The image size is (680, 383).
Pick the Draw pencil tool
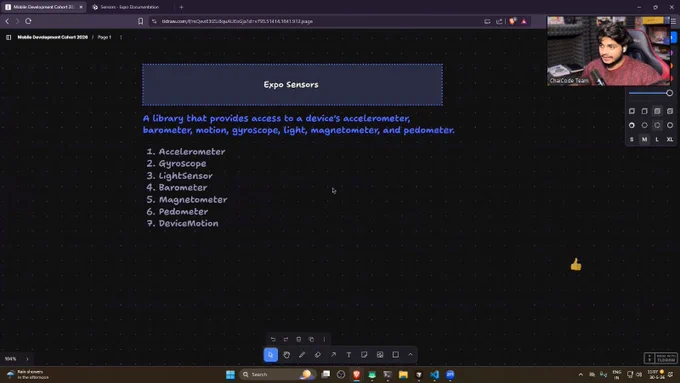tap(302, 355)
